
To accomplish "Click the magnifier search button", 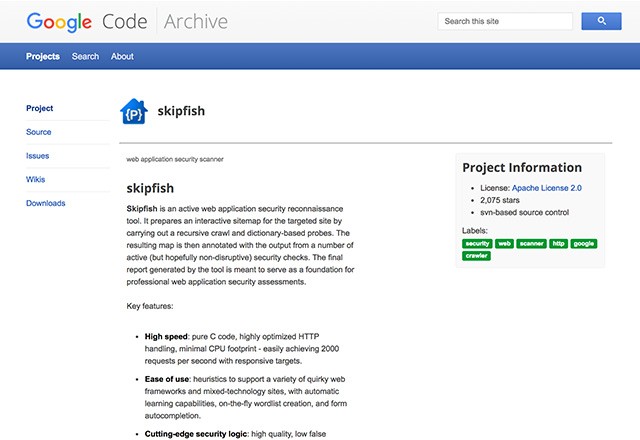I will point(602,20).
